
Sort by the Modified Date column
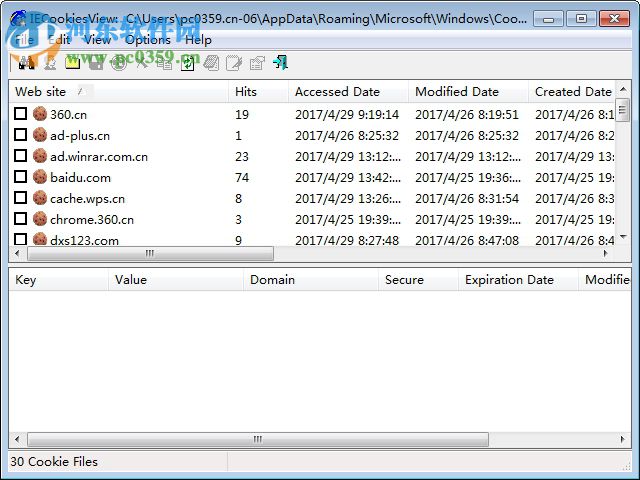(468, 92)
